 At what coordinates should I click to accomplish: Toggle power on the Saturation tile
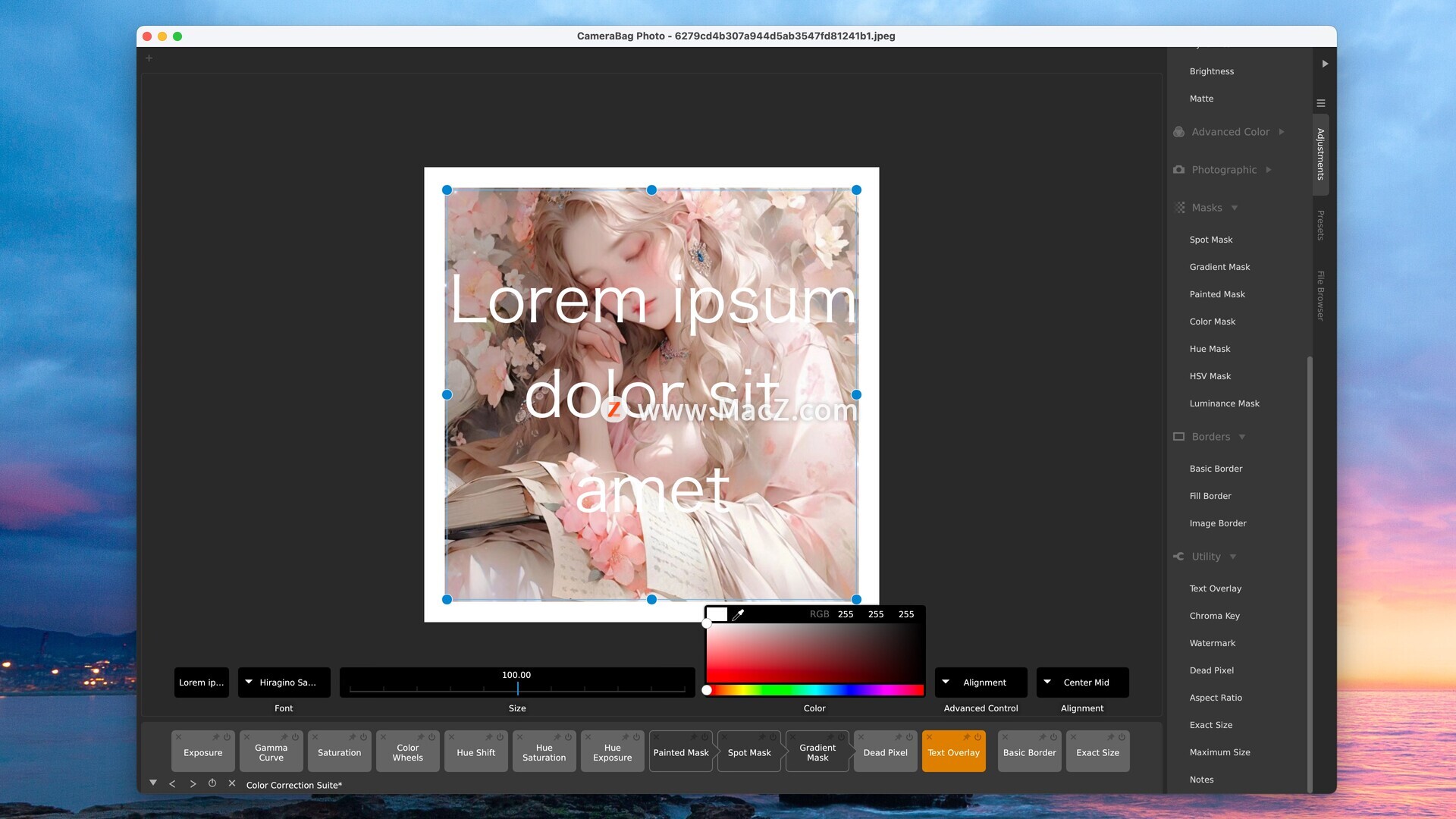pyautogui.click(x=363, y=737)
